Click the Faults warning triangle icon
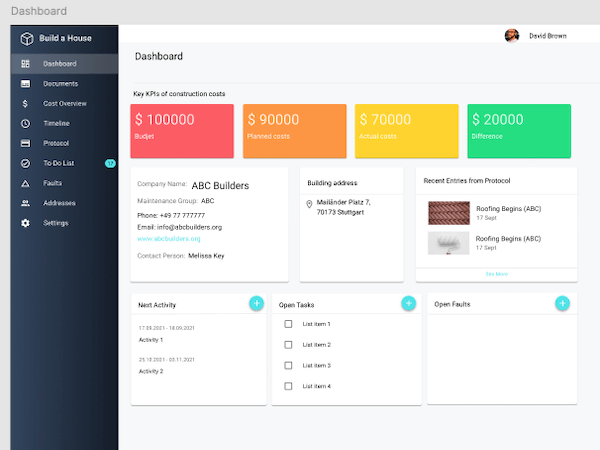600x450 pixels. coord(25,183)
